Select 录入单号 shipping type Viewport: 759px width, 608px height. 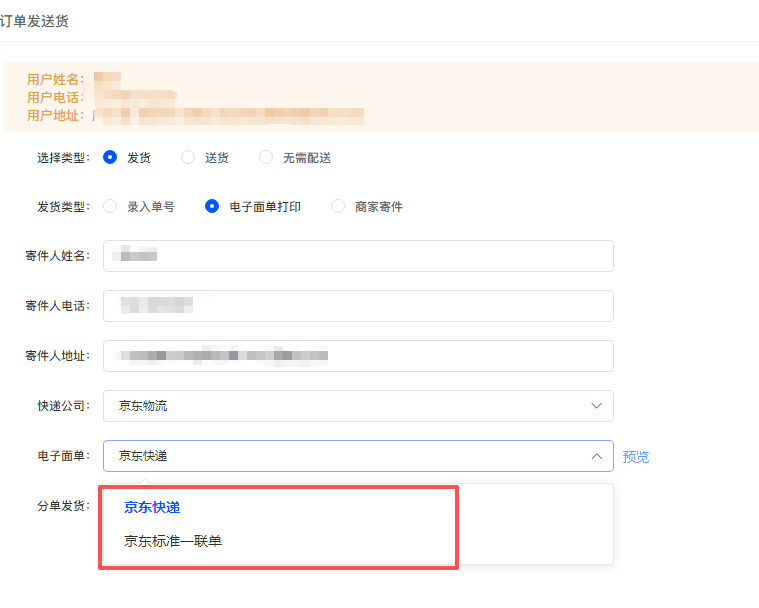coord(110,206)
